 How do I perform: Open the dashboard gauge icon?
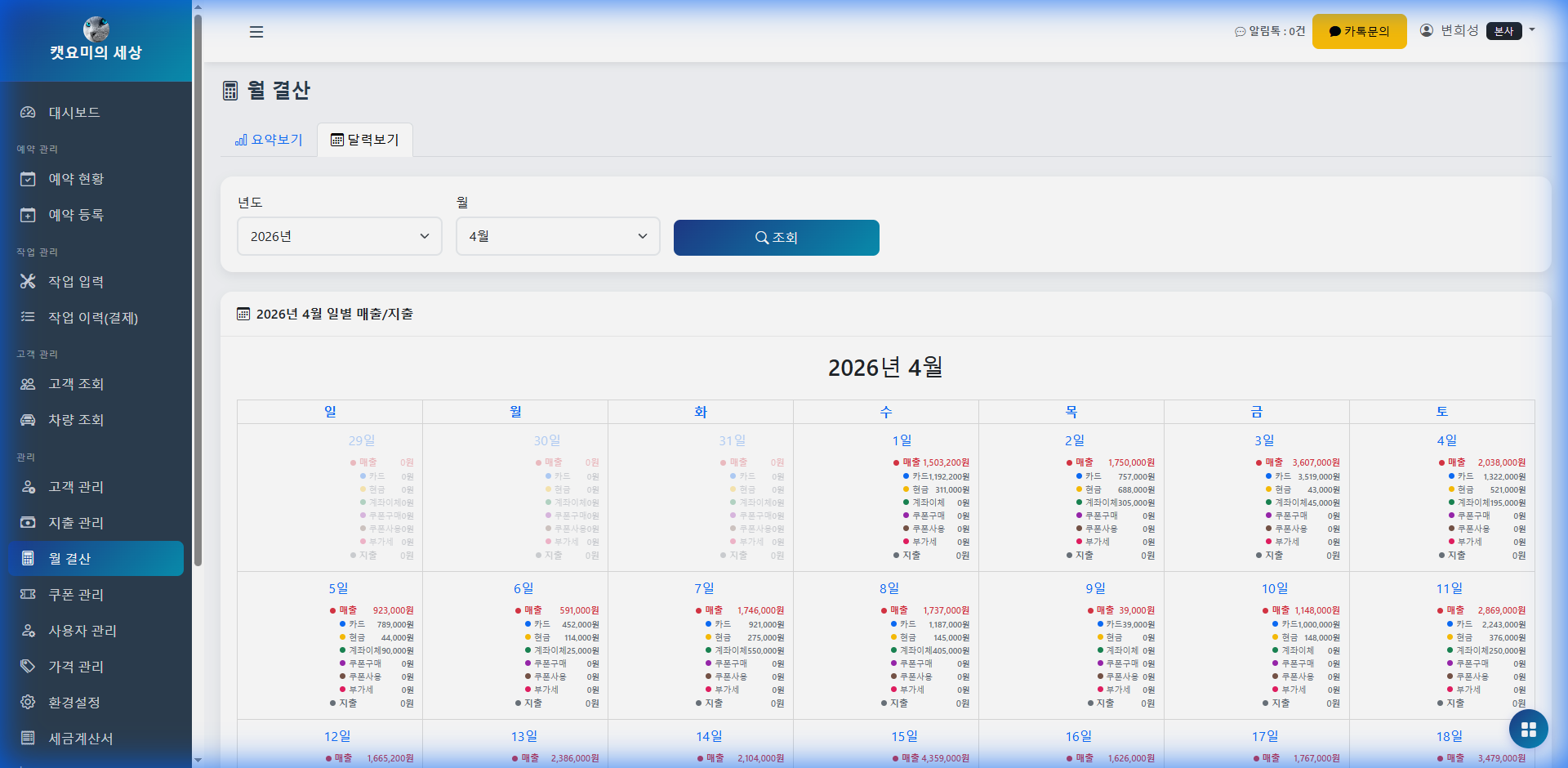click(28, 113)
